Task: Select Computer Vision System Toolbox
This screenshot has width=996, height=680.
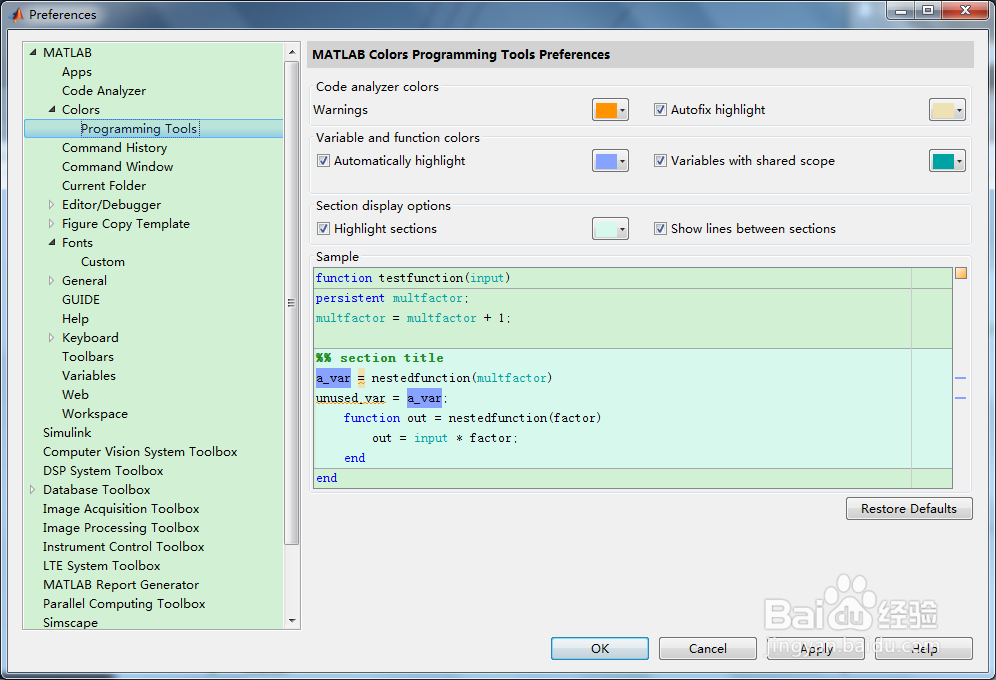Action: pyautogui.click(x=140, y=451)
